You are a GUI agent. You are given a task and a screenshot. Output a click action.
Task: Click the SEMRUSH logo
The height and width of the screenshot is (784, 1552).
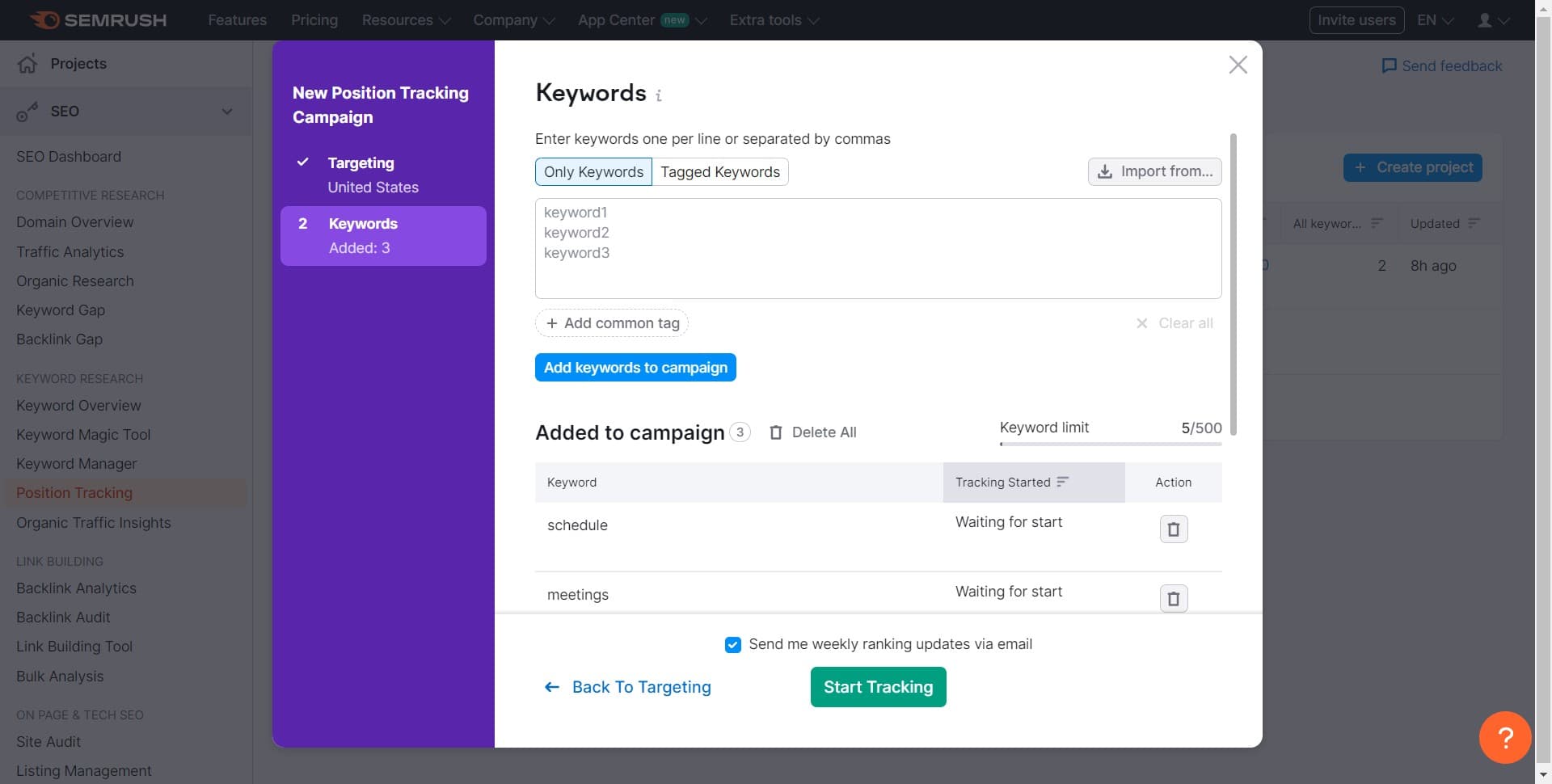(97, 19)
